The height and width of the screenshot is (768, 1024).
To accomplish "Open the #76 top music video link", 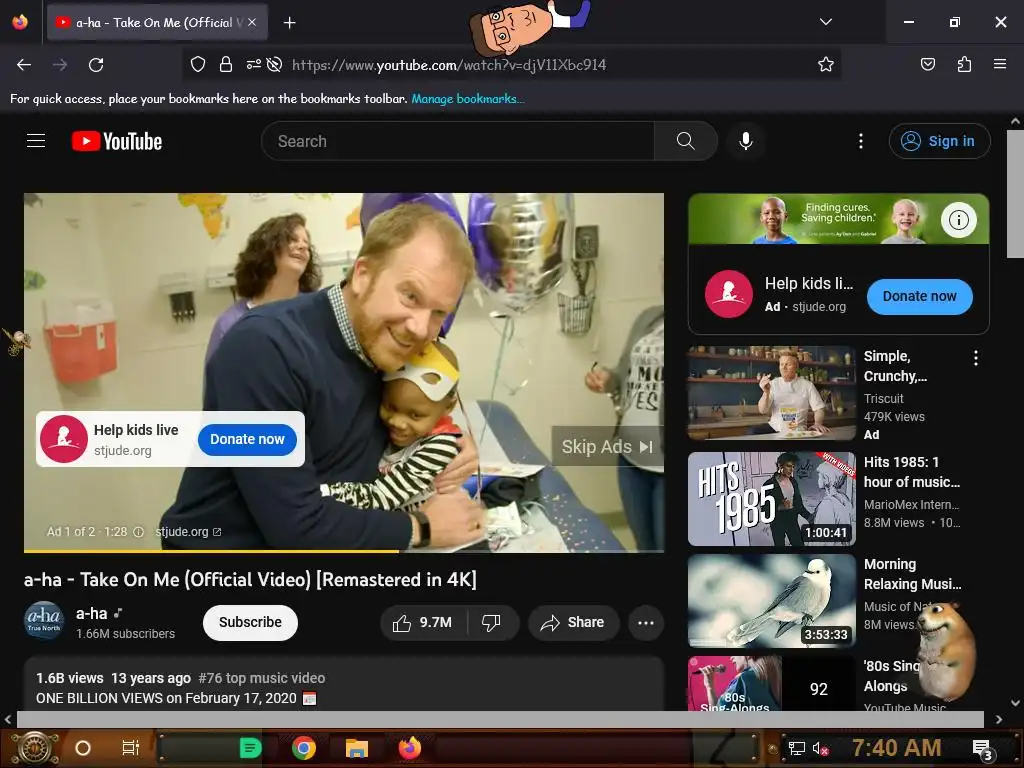I will click(x=262, y=678).
